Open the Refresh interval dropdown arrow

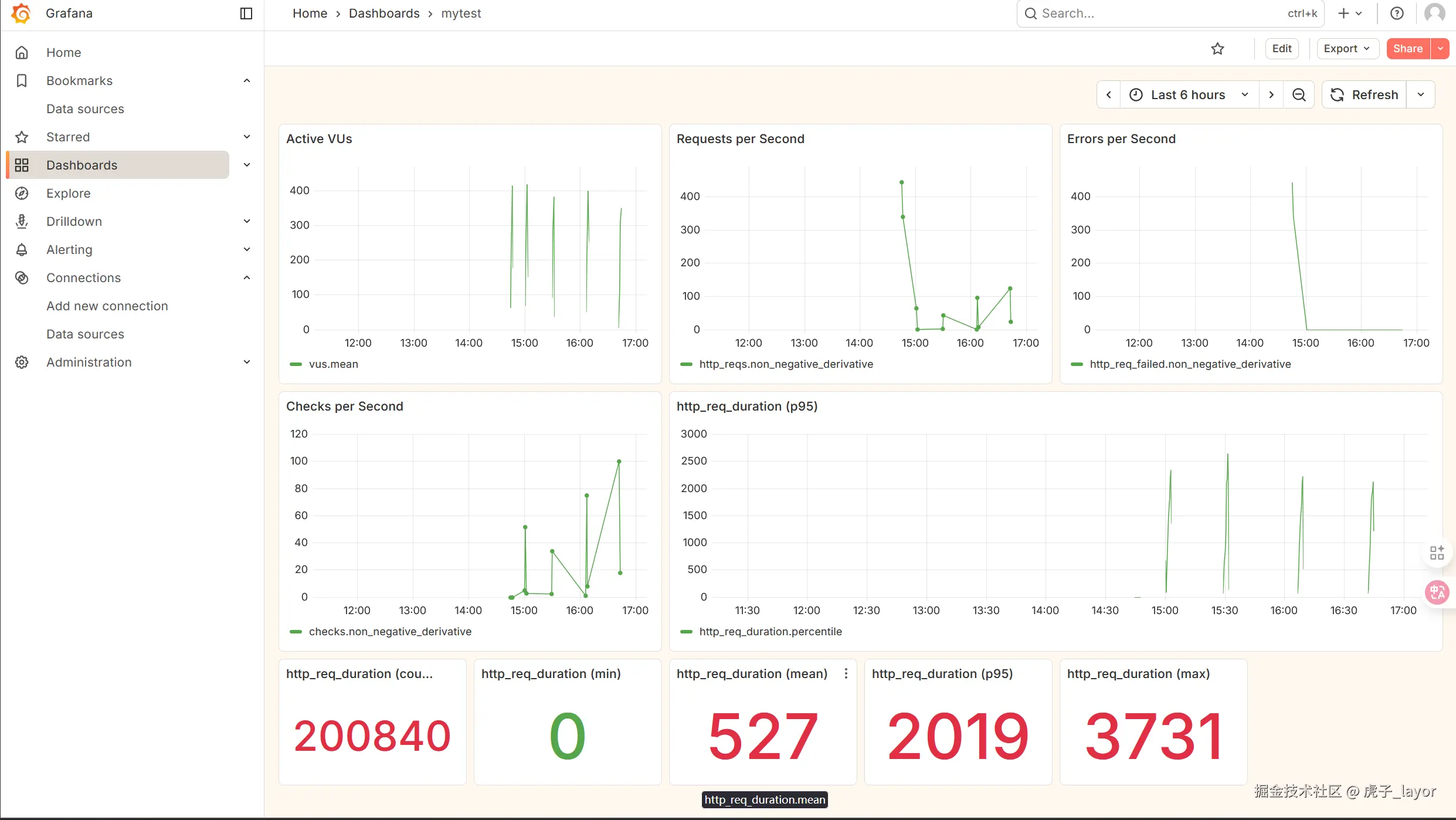click(x=1420, y=95)
